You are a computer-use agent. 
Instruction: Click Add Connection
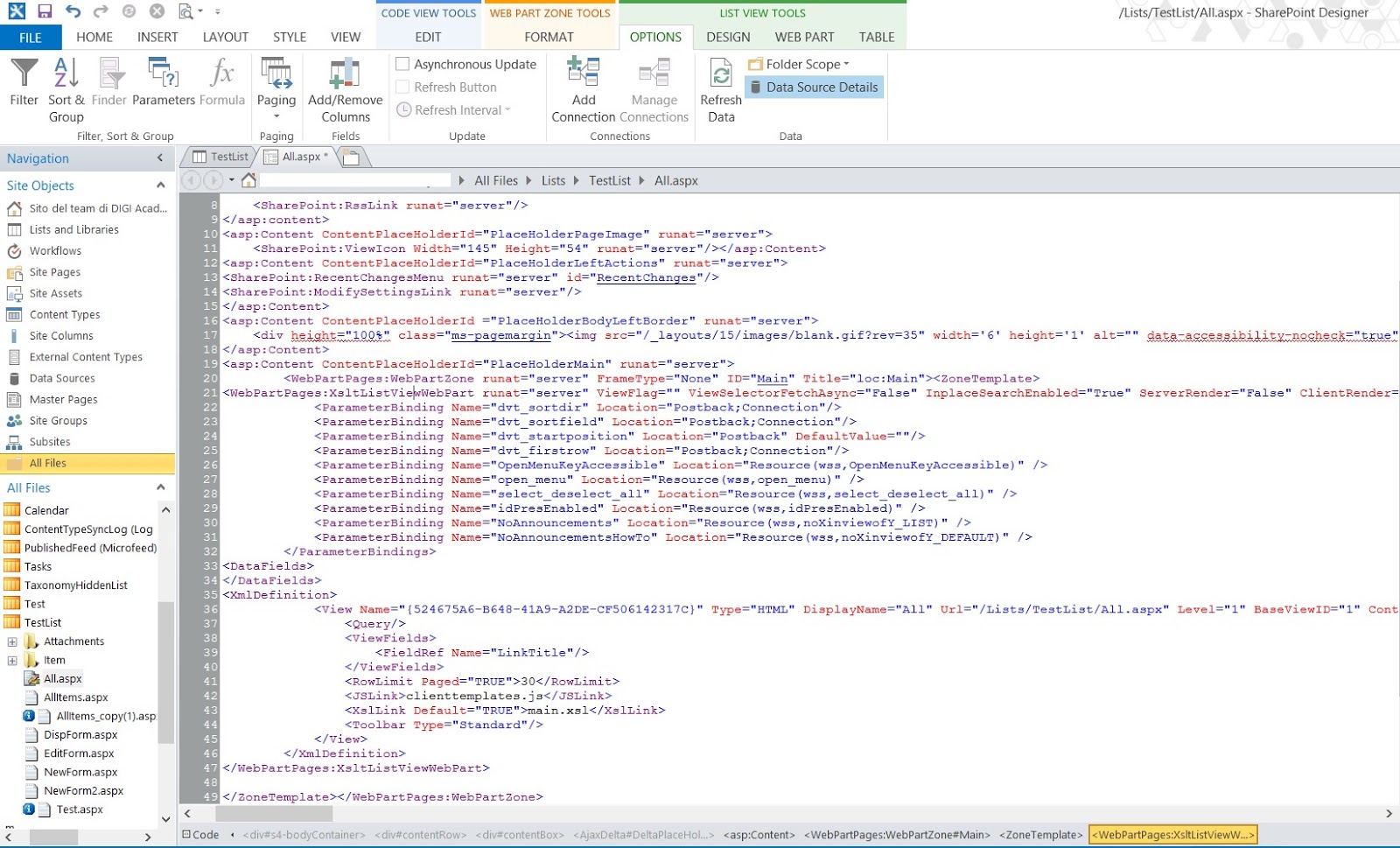(x=583, y=88)
